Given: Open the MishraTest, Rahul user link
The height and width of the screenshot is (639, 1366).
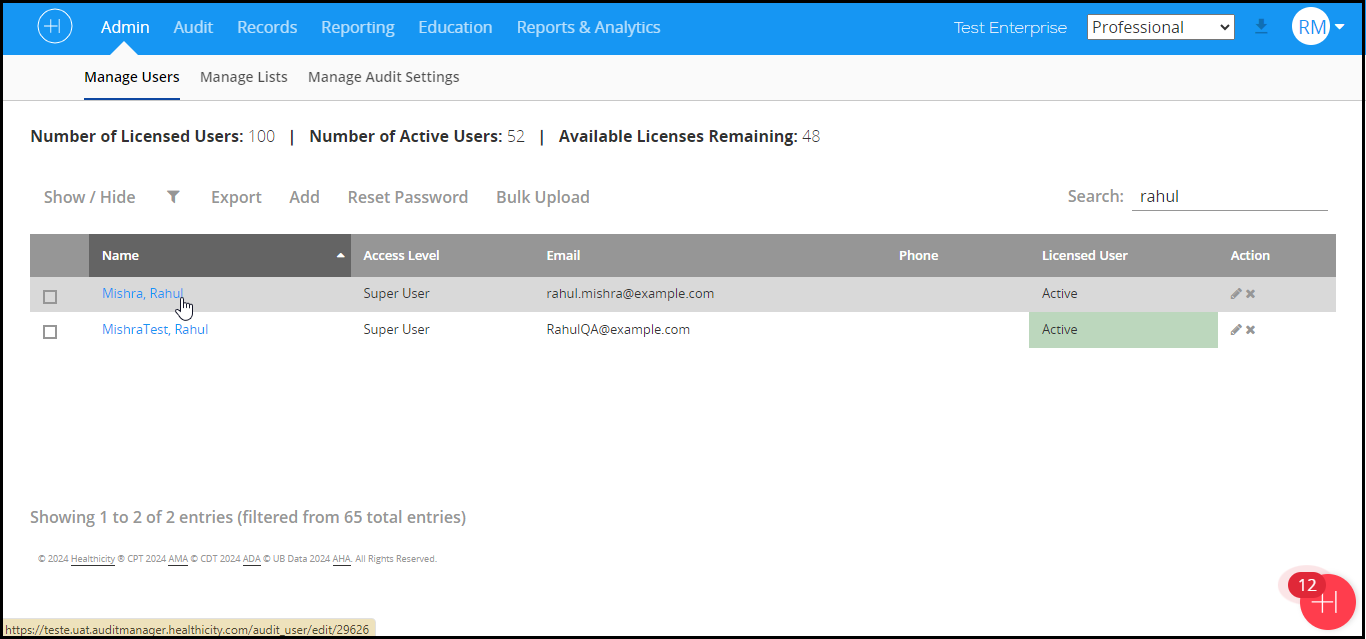Looking at the screenshot, I should (155, 329).
